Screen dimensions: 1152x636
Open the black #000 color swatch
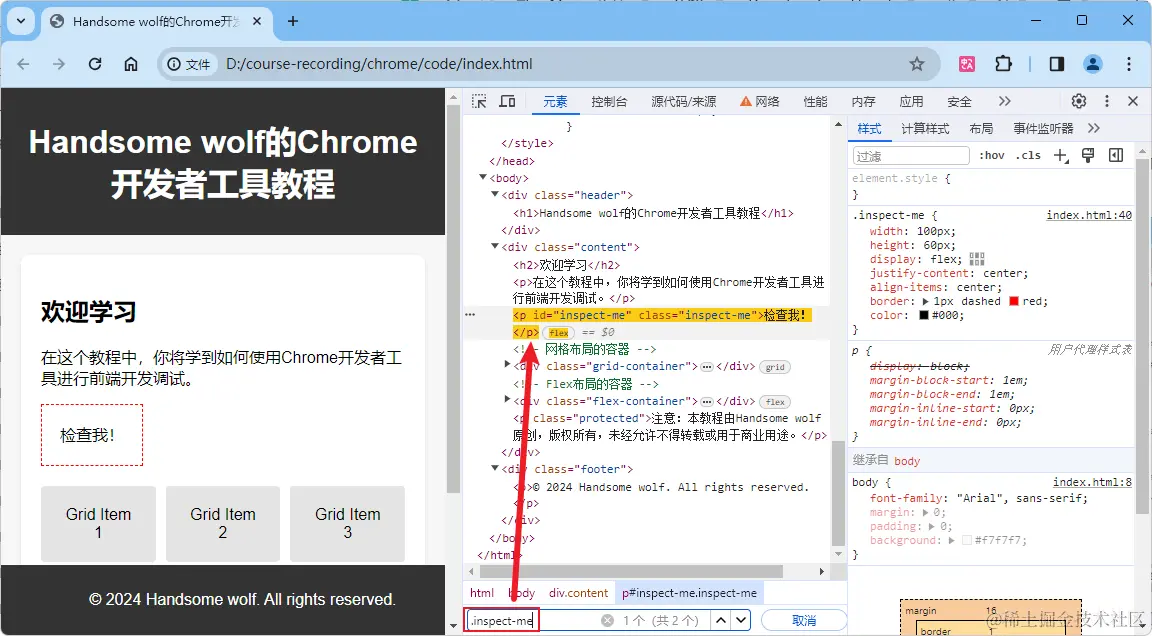924,315
